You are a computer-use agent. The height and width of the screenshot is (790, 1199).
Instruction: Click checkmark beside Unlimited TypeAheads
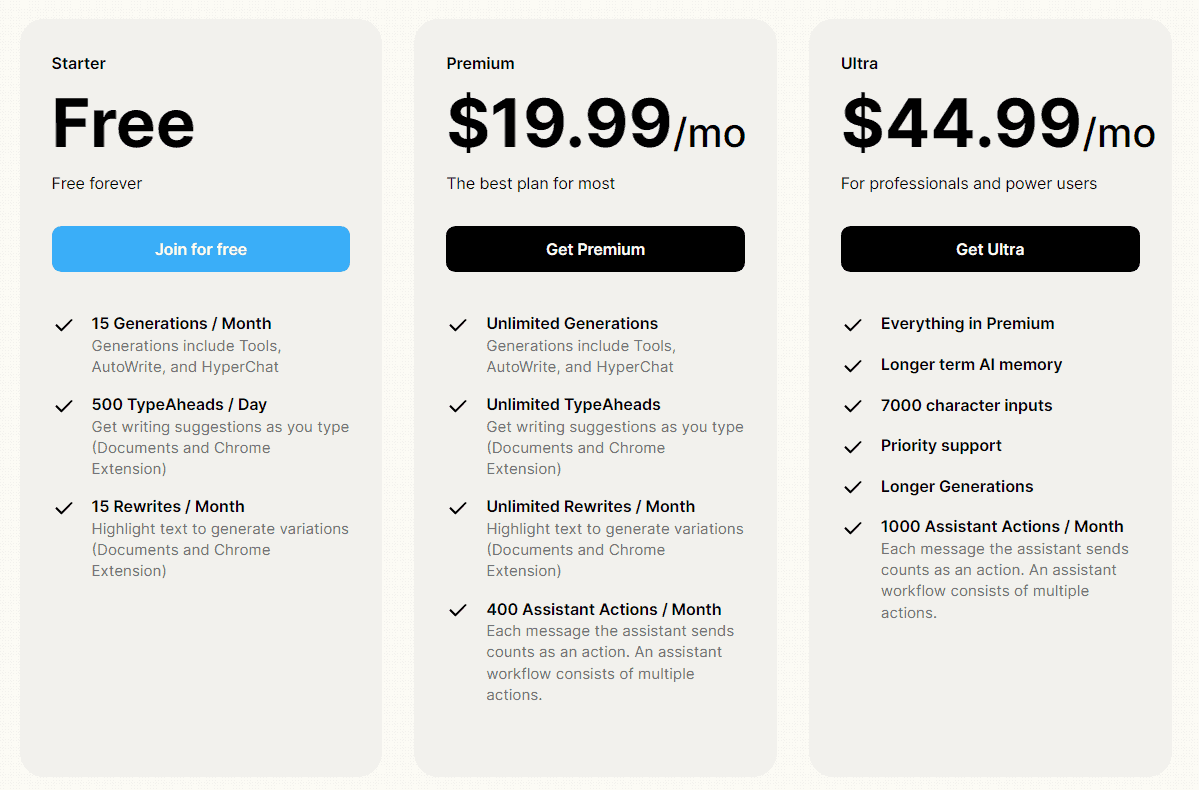point(458,406)
